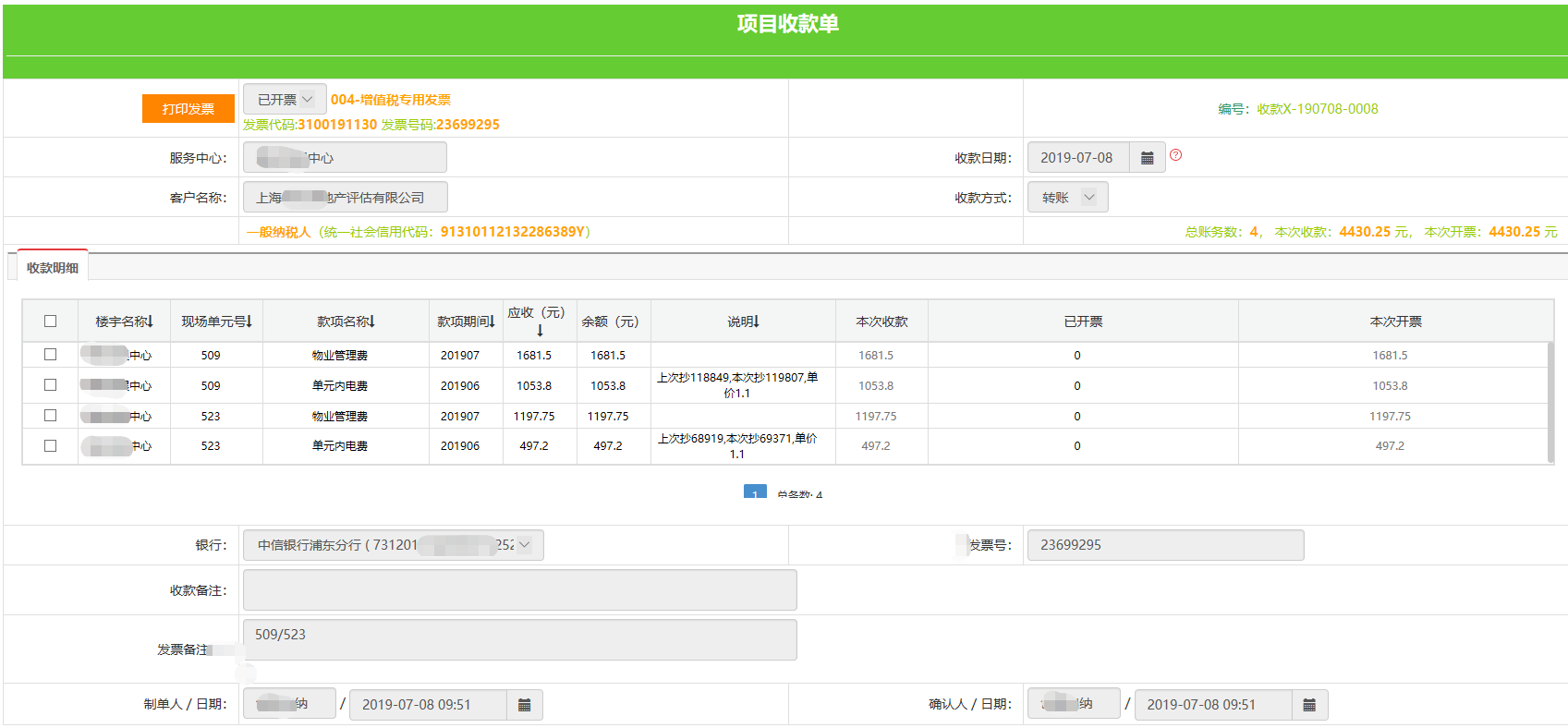Open the 收款方式 转账 dropdown
The width and height of the screenshot is (1568, 728).
[x=1067, y=198]
